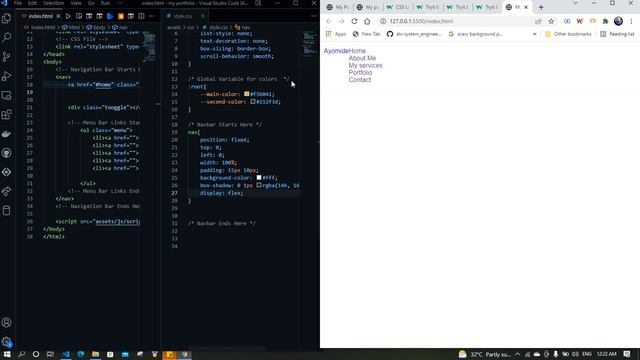This screenshot has height=360, width=640.
Task: Go to Chrome home page
Action: tap(367, 21)
